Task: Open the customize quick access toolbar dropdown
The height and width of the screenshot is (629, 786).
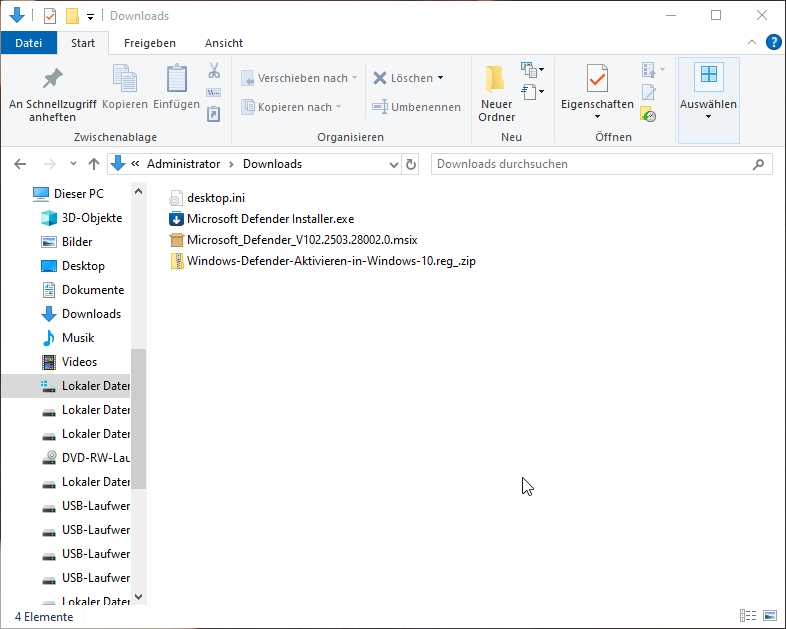Action: click(90, 17)
